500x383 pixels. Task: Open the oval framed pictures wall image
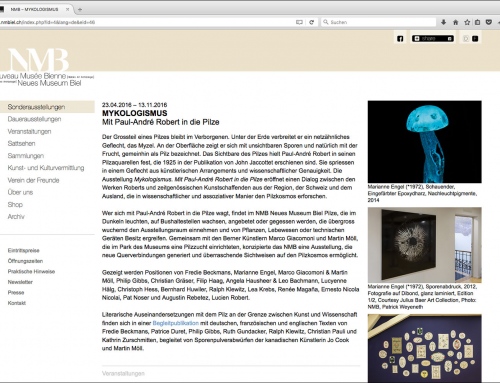pyautogui.click(x=424, y=348)
